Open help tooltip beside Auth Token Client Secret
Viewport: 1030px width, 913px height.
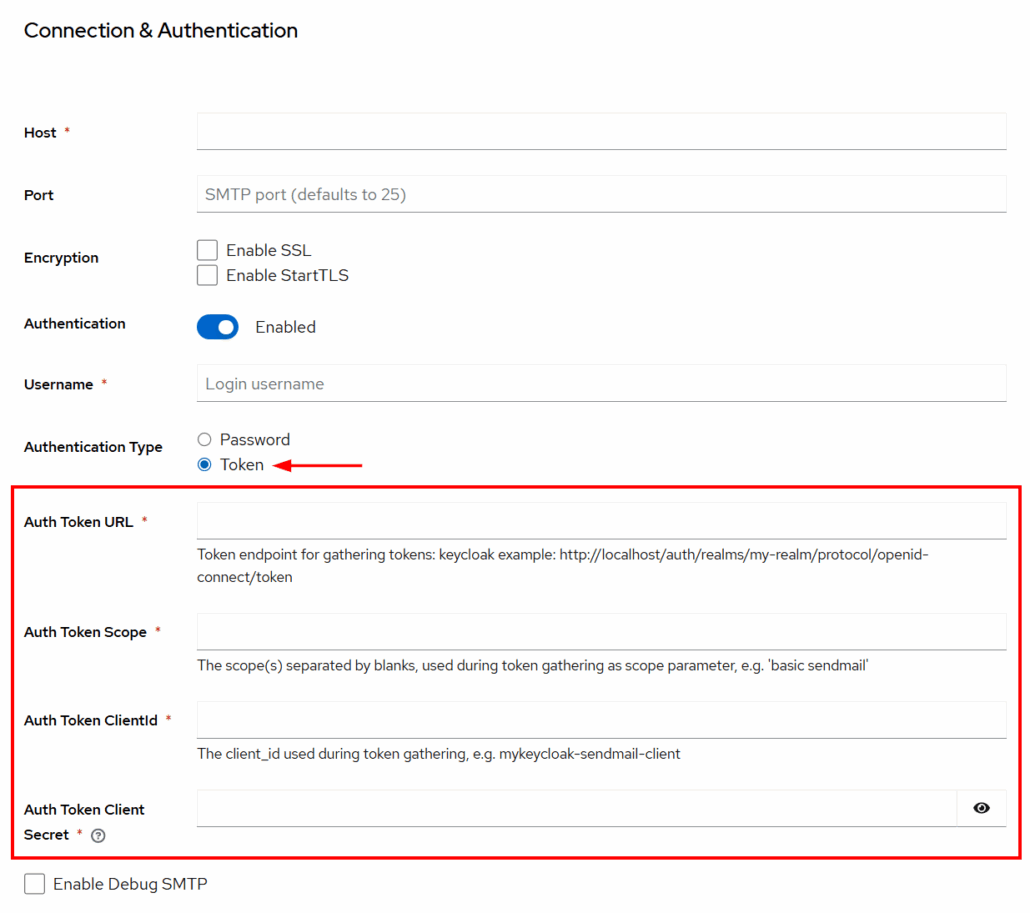(98, 836)
